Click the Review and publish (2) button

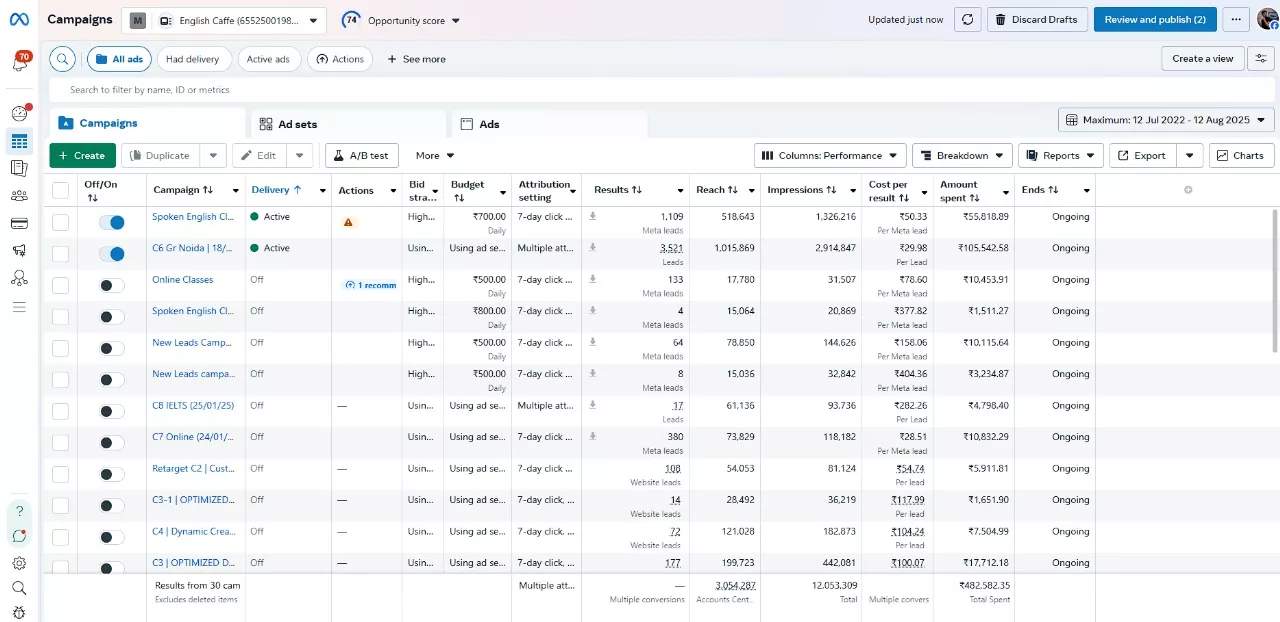1154,20
